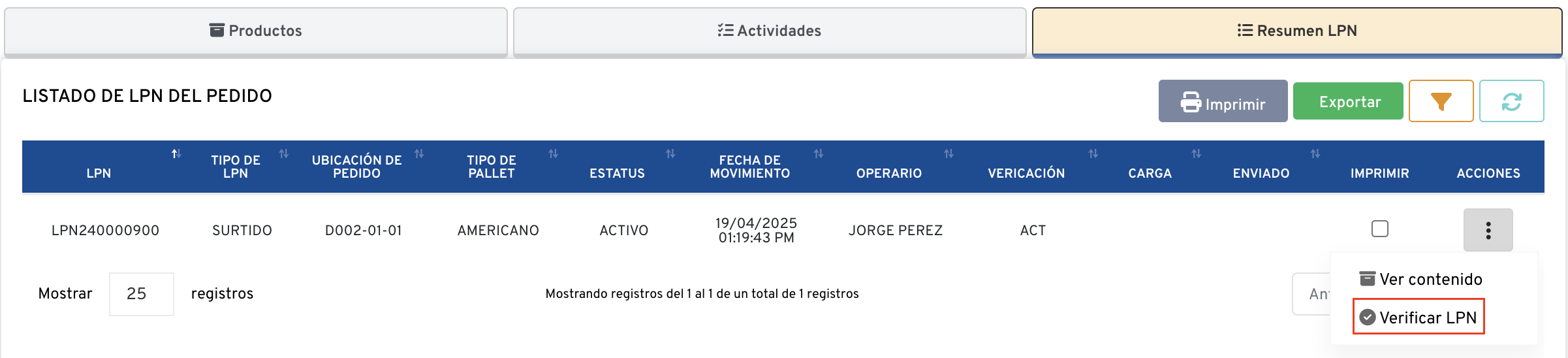Sort by Operario column arrows
The image size is (1568, 358).
pos(949,154)
